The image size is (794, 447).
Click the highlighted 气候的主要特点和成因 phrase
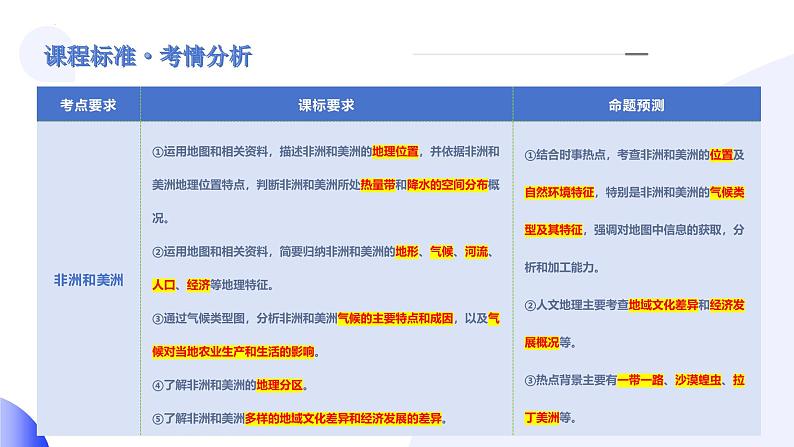[395, 318]
